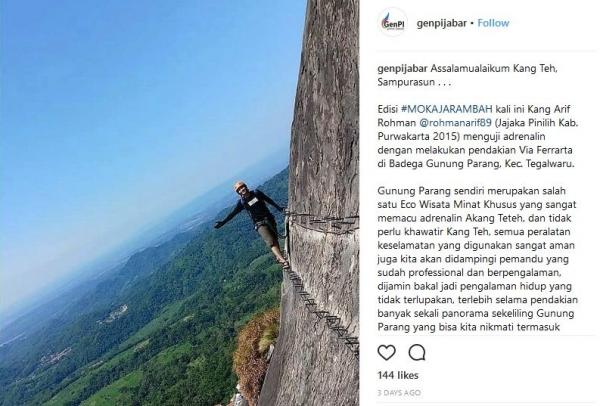Open genpijabar profile from the header username

(x=442, y=23)
